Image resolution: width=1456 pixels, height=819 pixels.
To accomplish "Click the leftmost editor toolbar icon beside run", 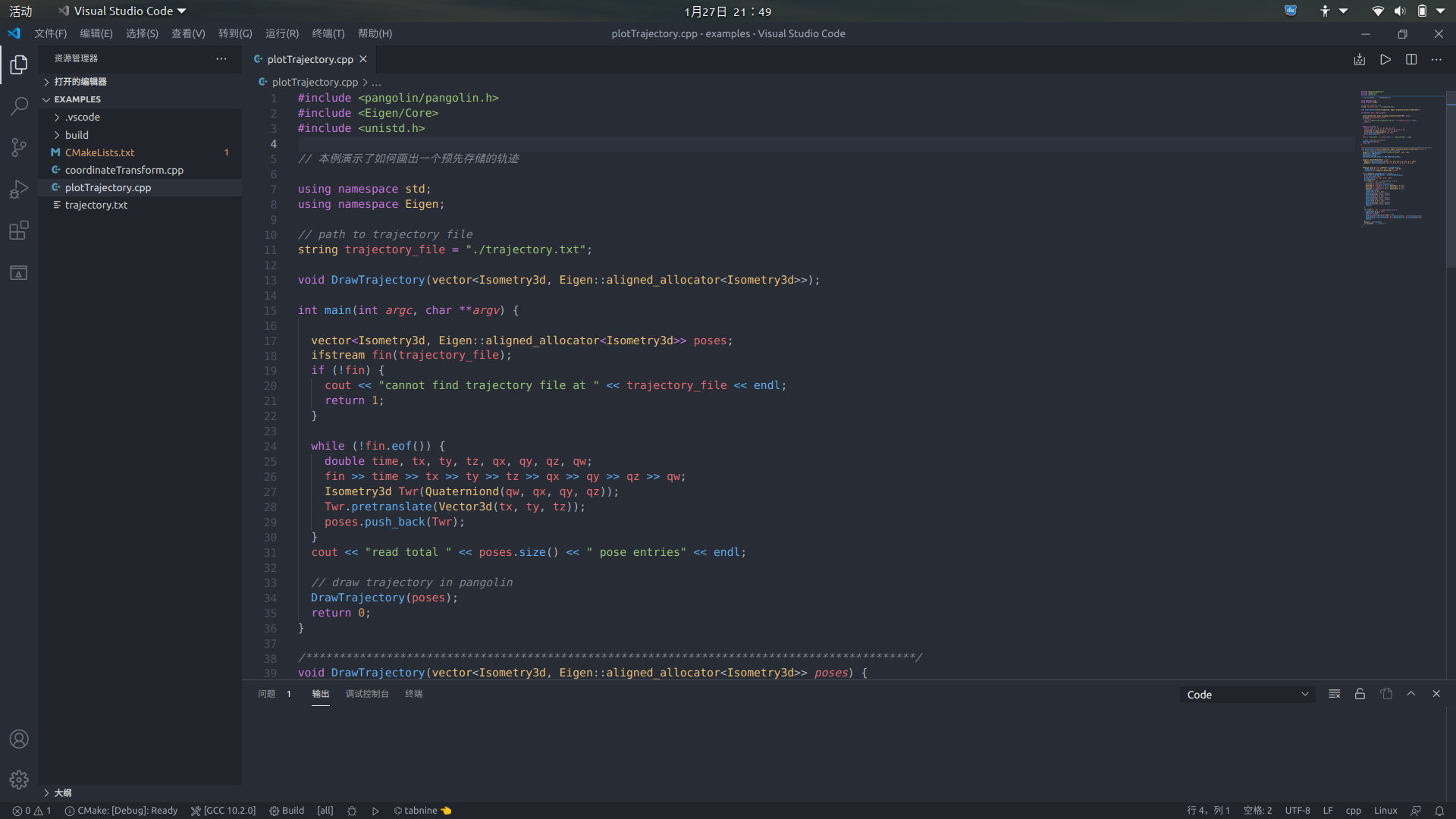I will [x=1360, y=59].
